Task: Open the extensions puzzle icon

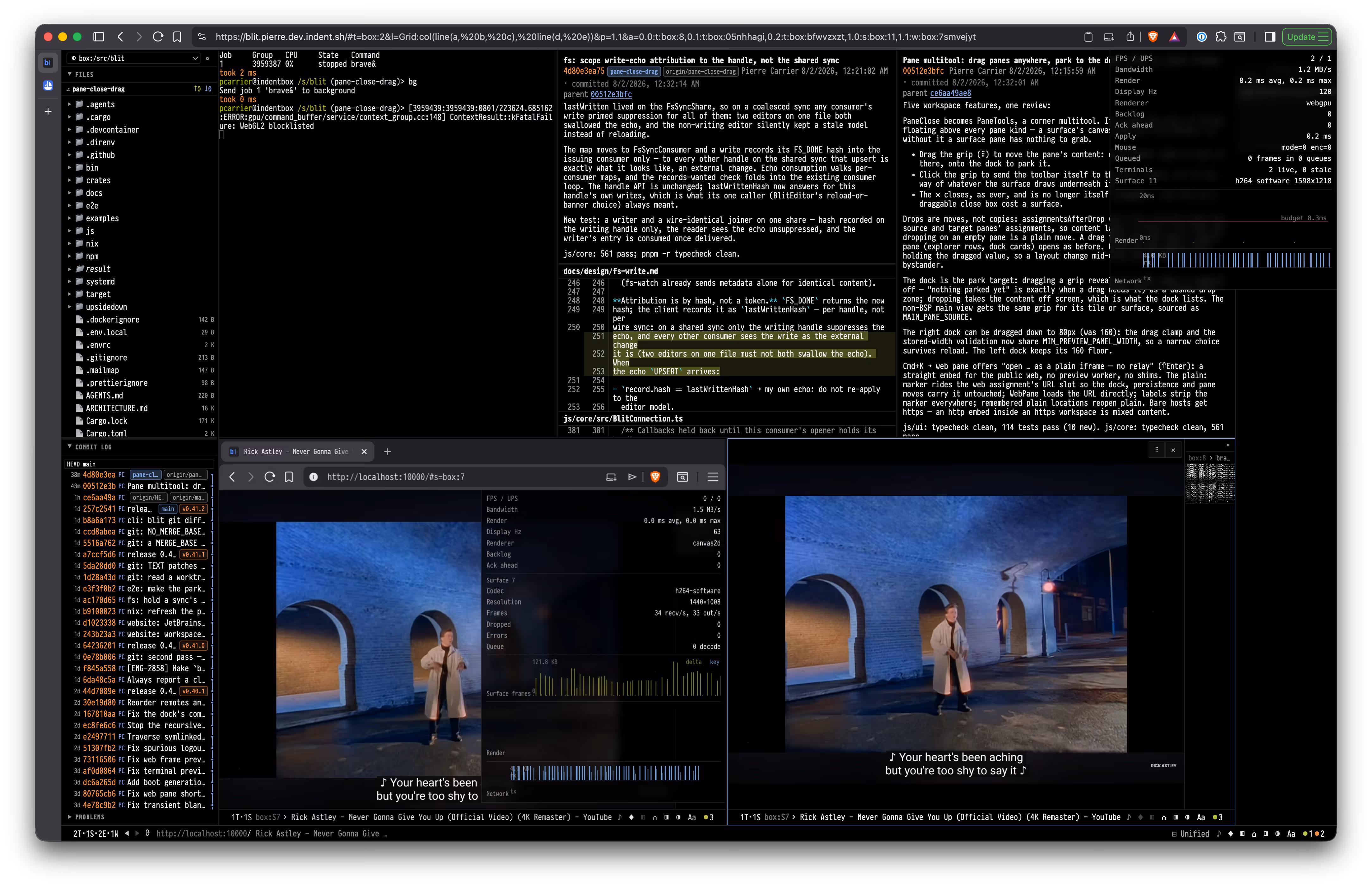Action: 1221,37
